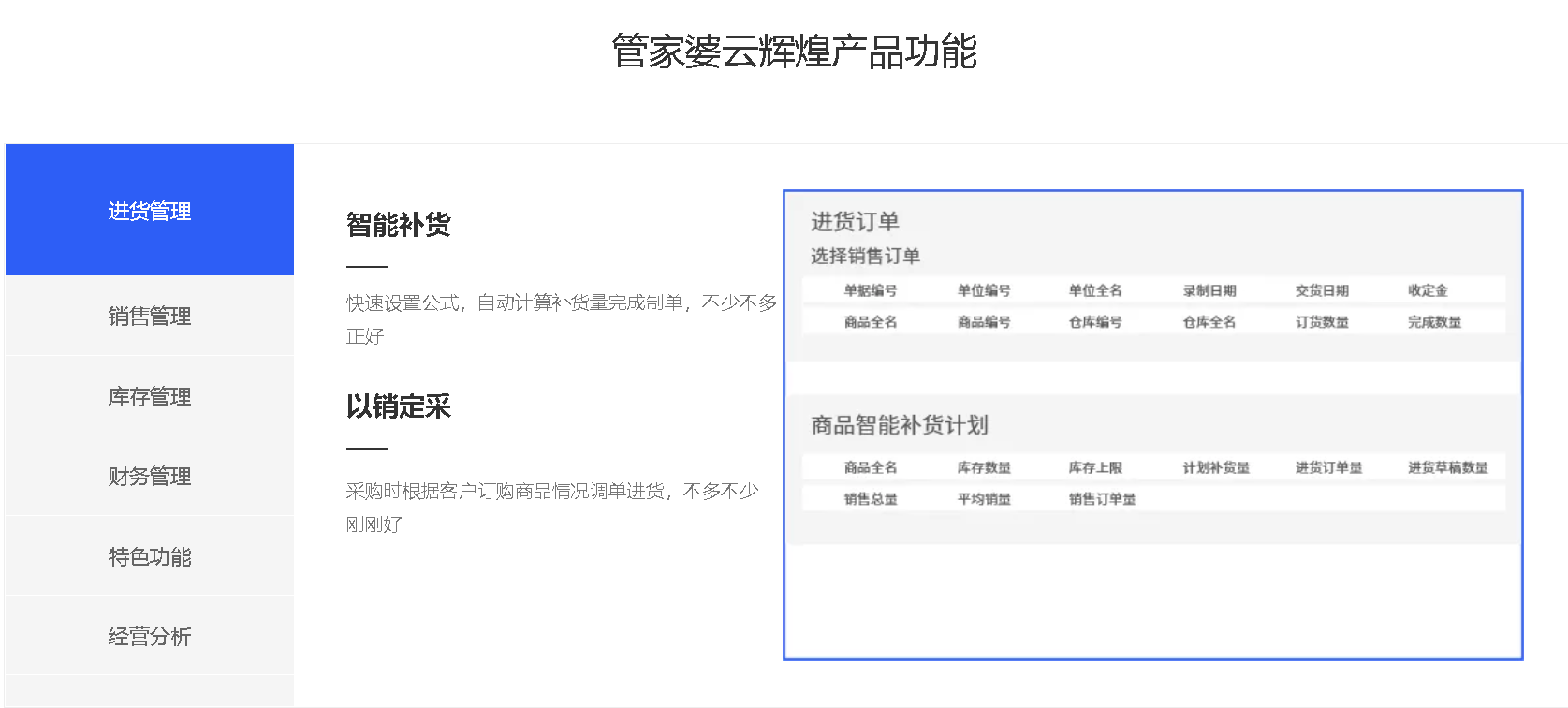This screenshot has width=1568, height=708.
Task: Click the 进货订单 title in the preview
Action: (x=855, y=222)
